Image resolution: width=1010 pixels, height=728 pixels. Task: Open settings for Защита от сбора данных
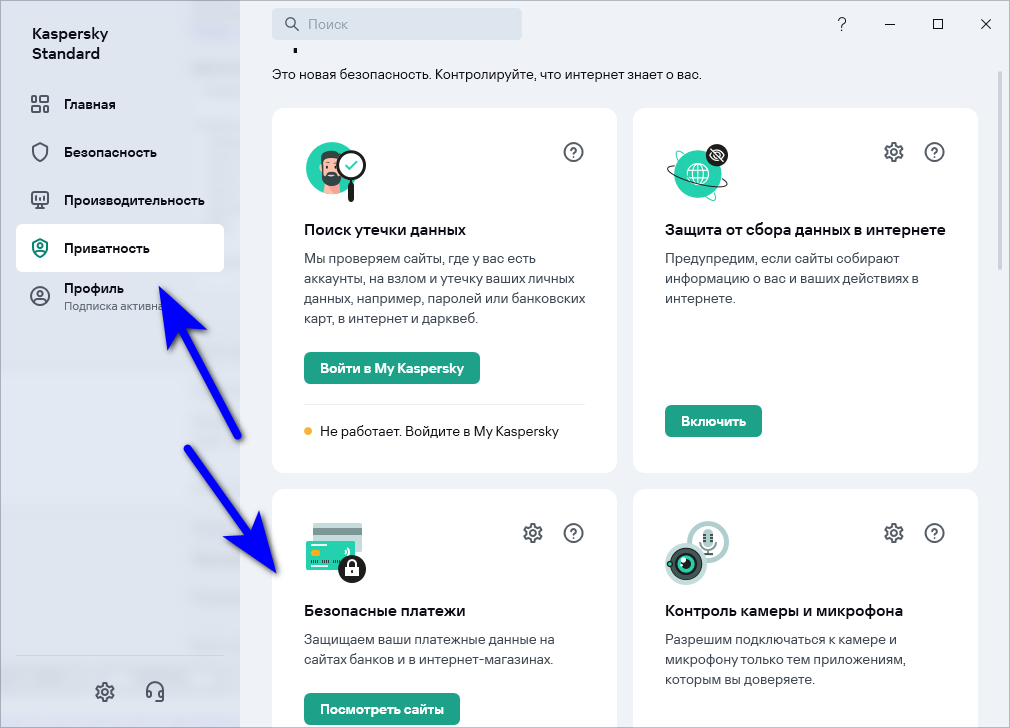893,152
